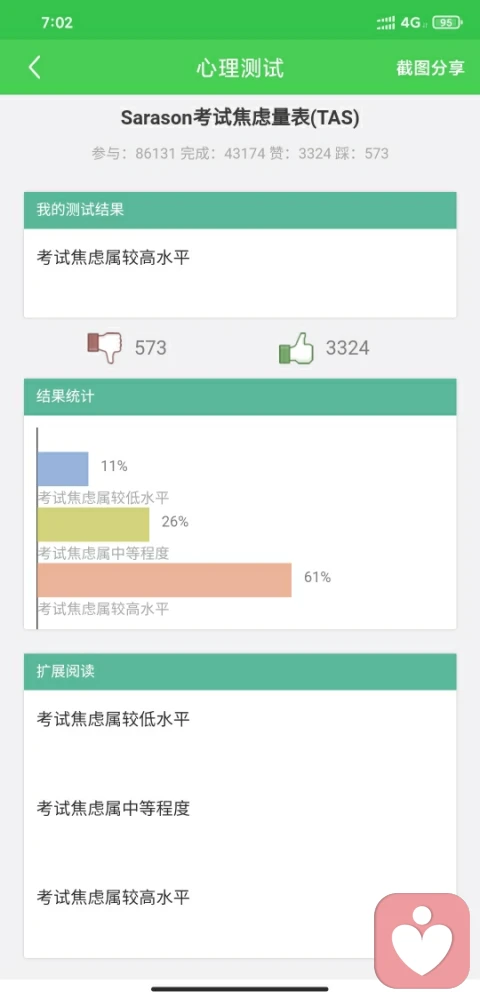The image size is (480, 999).
Task: Select the orange 61% bar
Action: click(164, 580)
